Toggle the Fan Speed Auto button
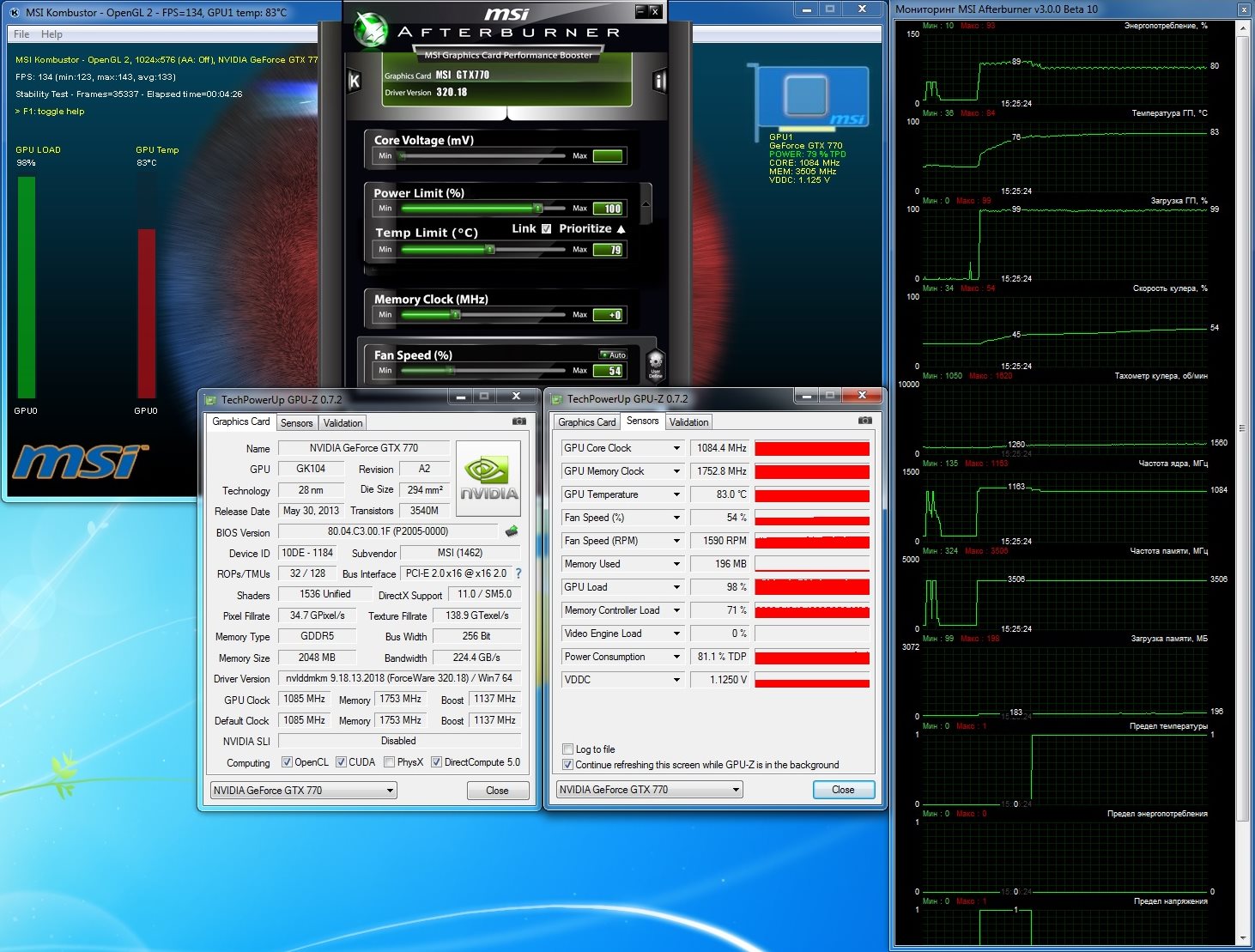This screenshot has width=1255, height=952. (615, 355)
